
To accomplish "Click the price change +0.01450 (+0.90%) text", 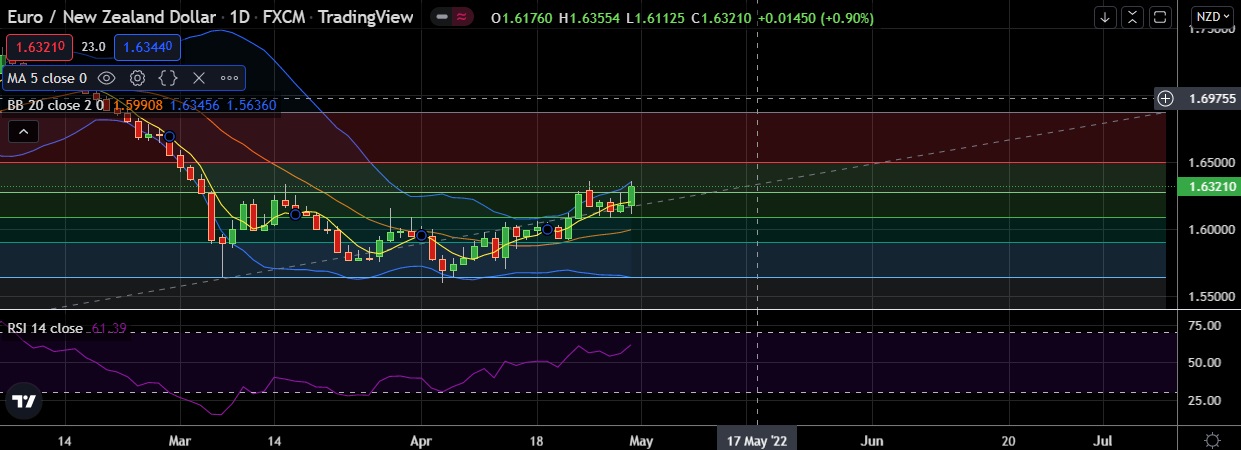I will (x=815, y=18).
